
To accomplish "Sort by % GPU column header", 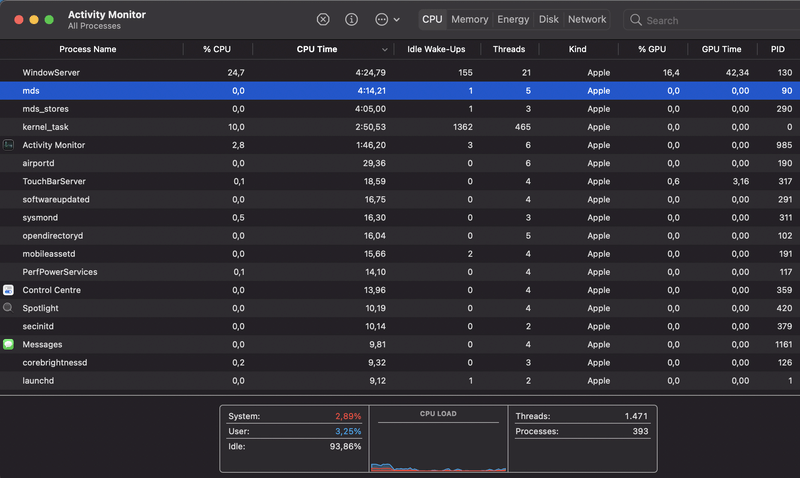I will tap(652, 49).
